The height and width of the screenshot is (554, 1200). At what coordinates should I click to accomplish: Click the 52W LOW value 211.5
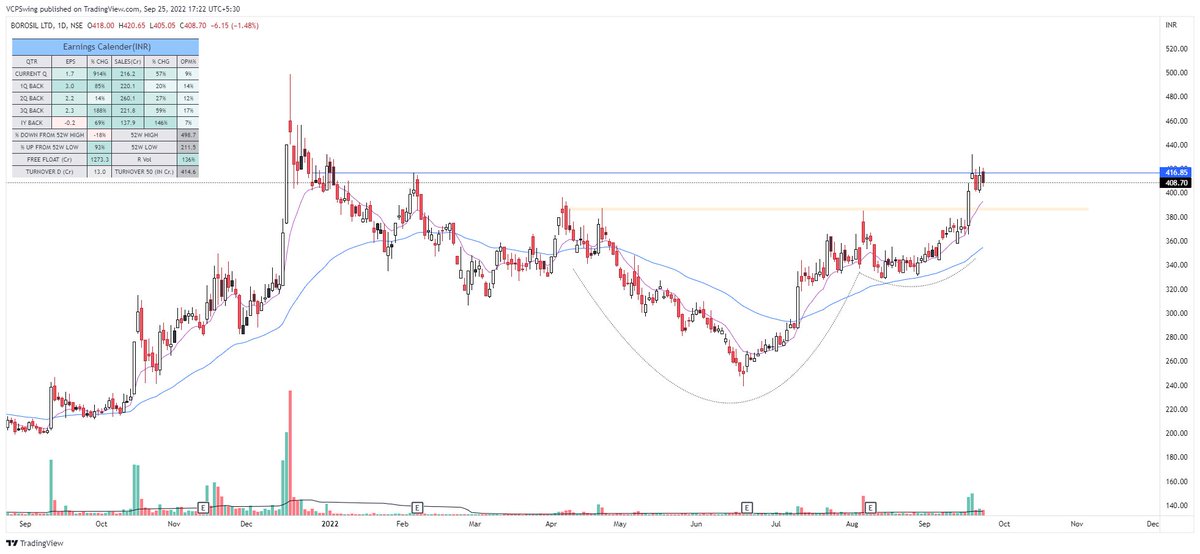188,146
